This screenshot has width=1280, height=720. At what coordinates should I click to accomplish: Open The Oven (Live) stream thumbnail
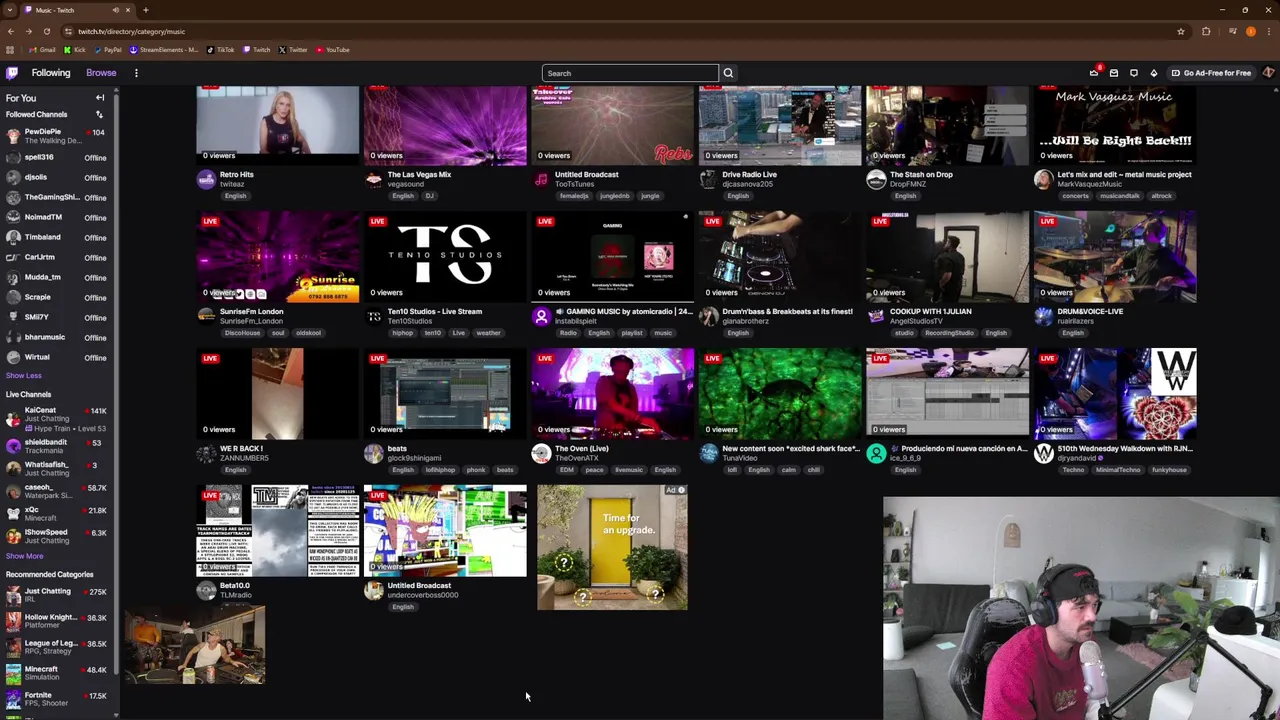[x=612, y=394]
